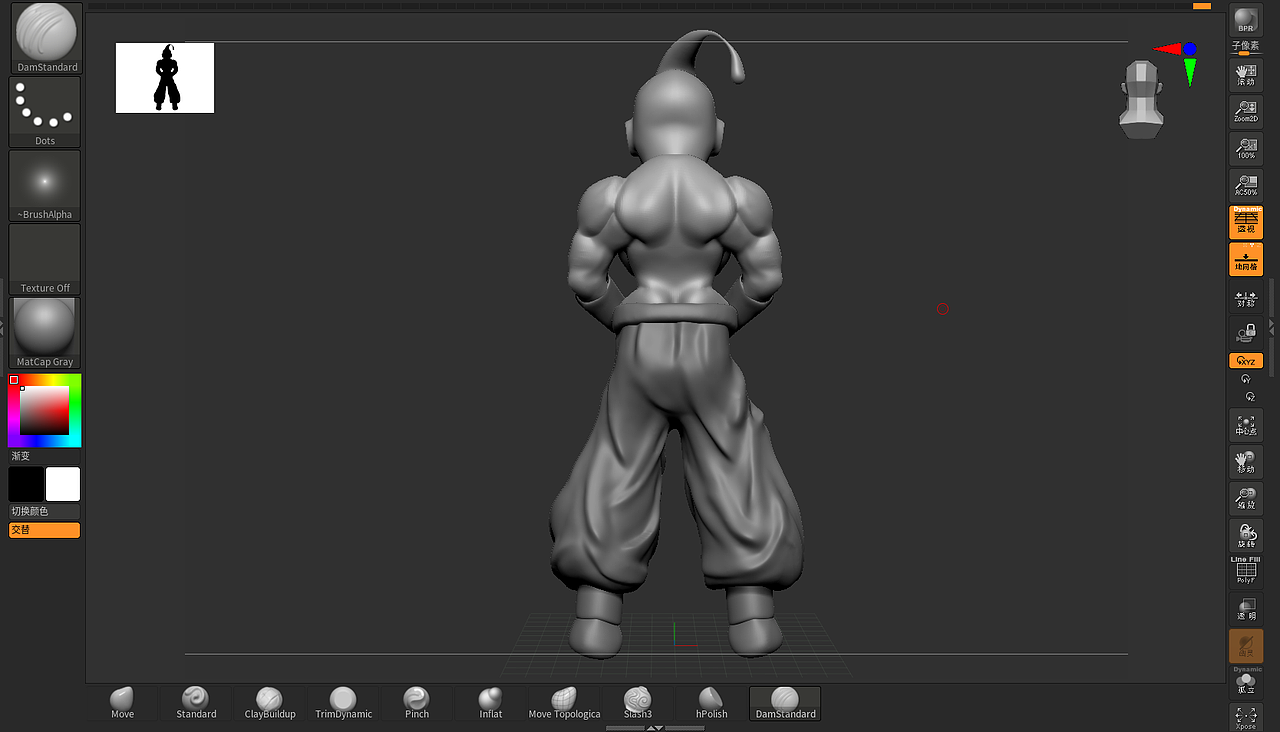Toggle the 地网格 floor grid button

(1245, 259)
